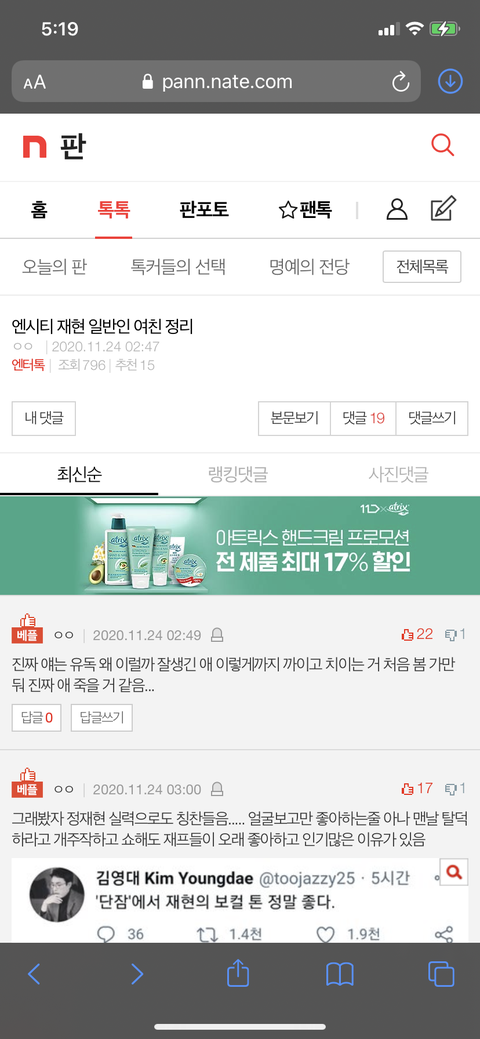
Task: Expand 답글 0 replies on first comment
Action: pyautogui.click(x=36, y=718)
